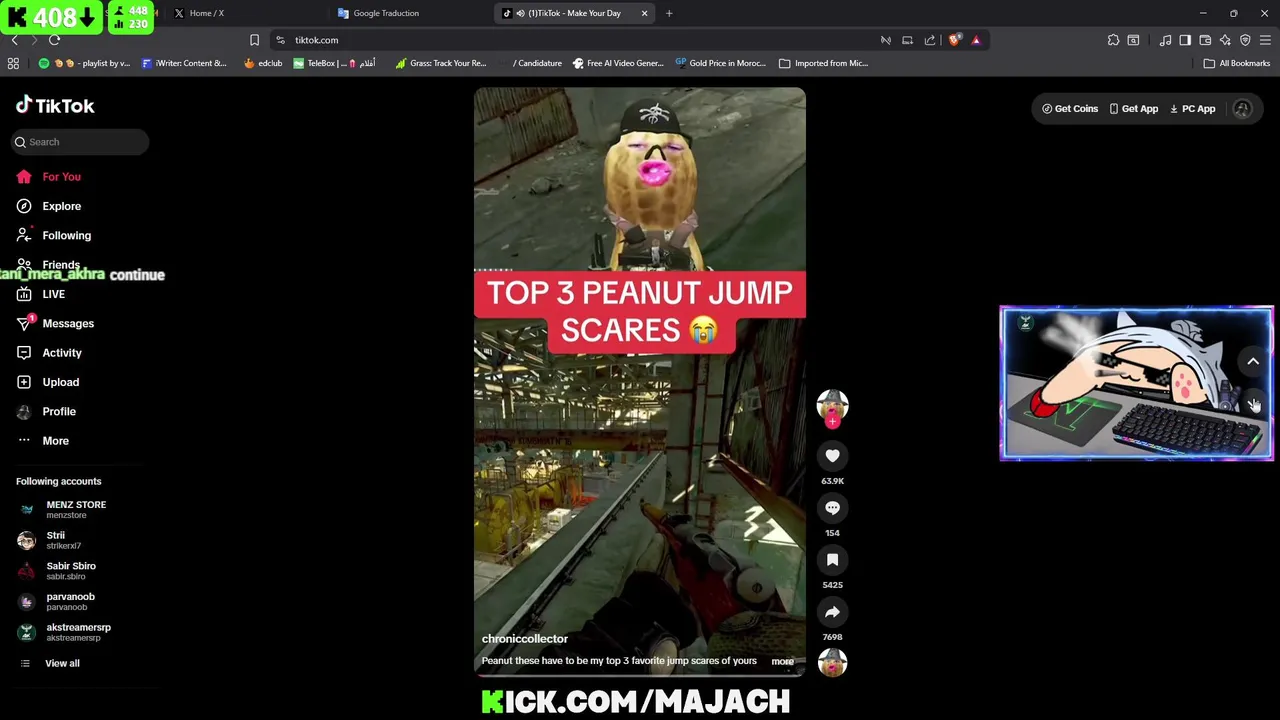Open the edclub bookmark
Viewport: 1280px width, 720px height.
(x=263, y=63)
